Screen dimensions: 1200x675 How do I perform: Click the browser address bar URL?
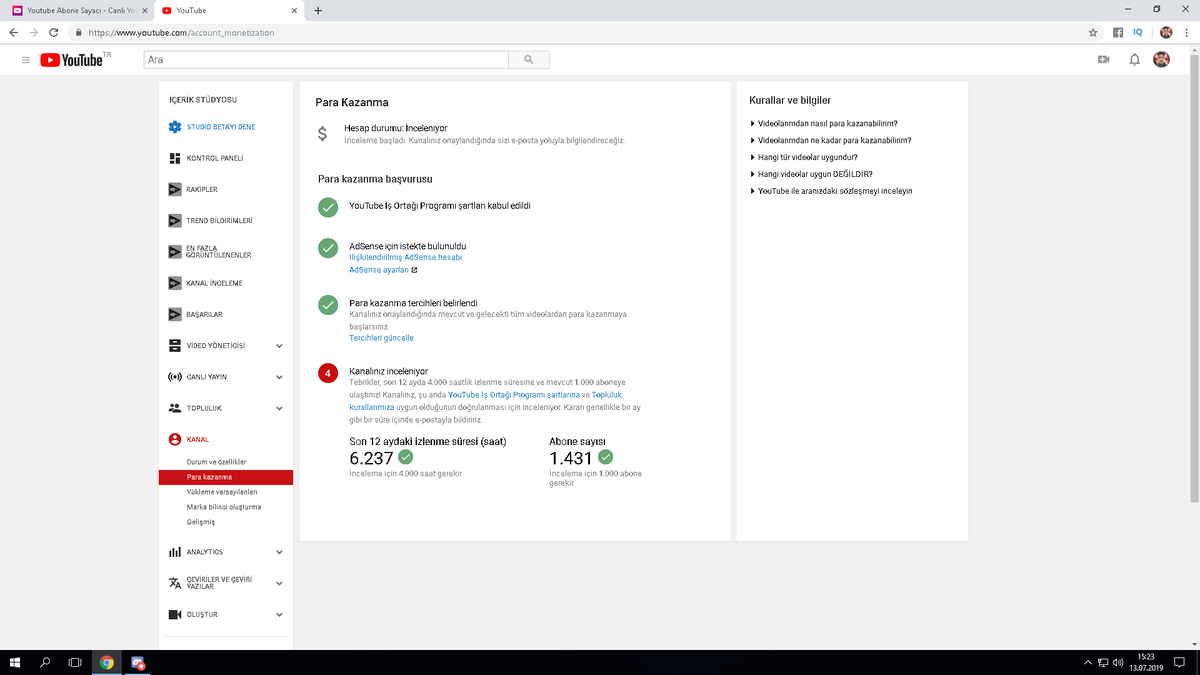point(181,32)
